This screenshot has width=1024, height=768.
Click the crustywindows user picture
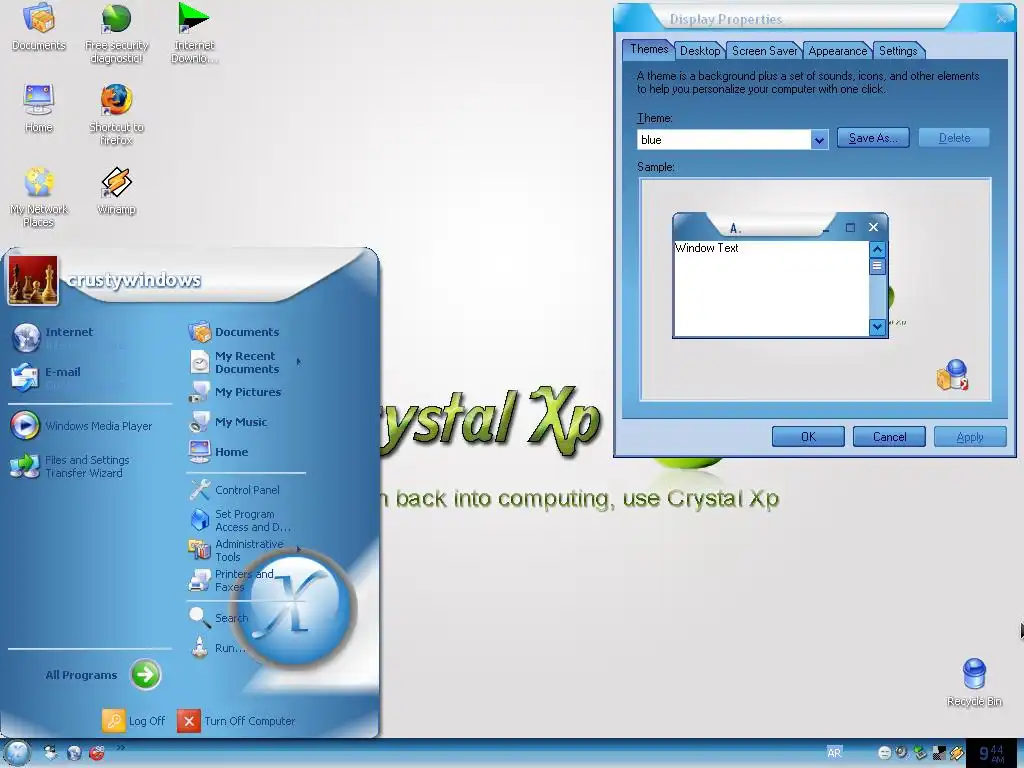tap(33, 280)
